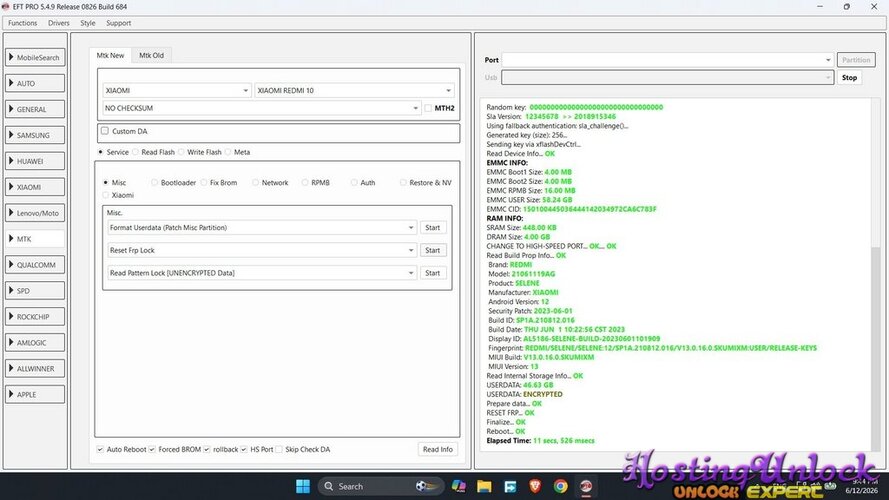Select the Write Flash radio button
889x500 pixels.
coord(181,152)
